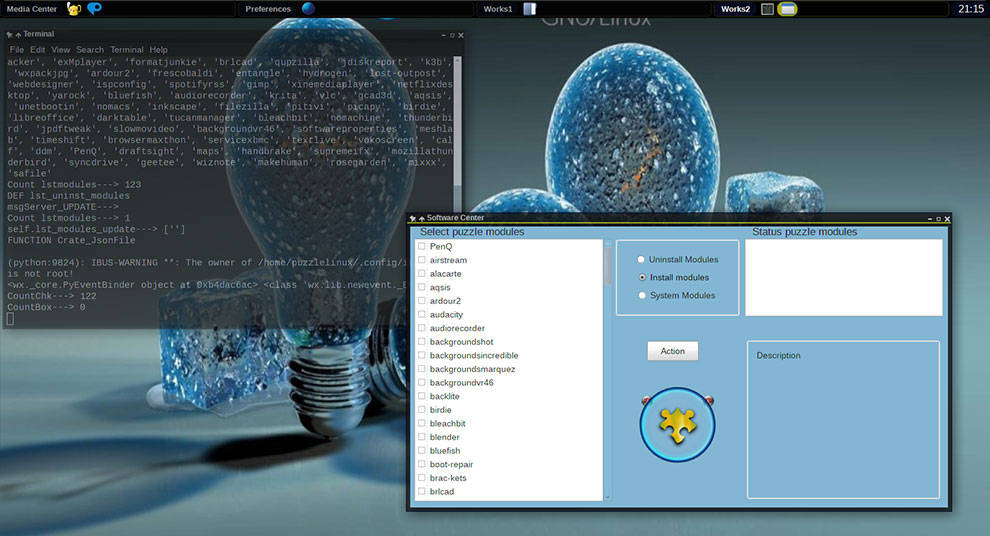Check the ardour2 module checkbox
This screenshot has width=990, height=536.
[x=422, y=301]
